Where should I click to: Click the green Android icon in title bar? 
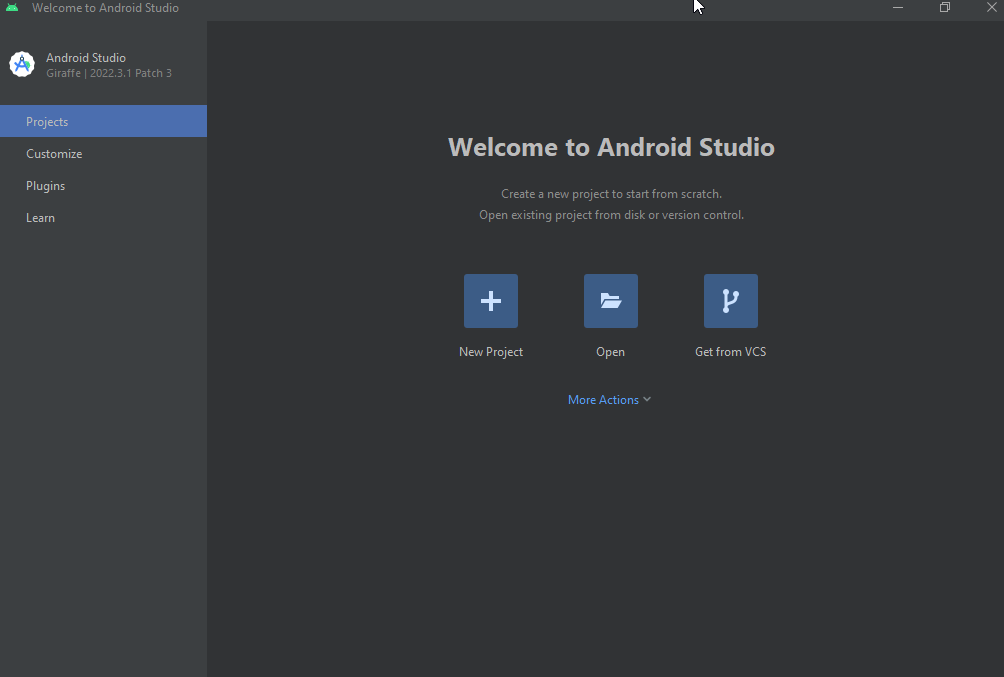[12, 8]
